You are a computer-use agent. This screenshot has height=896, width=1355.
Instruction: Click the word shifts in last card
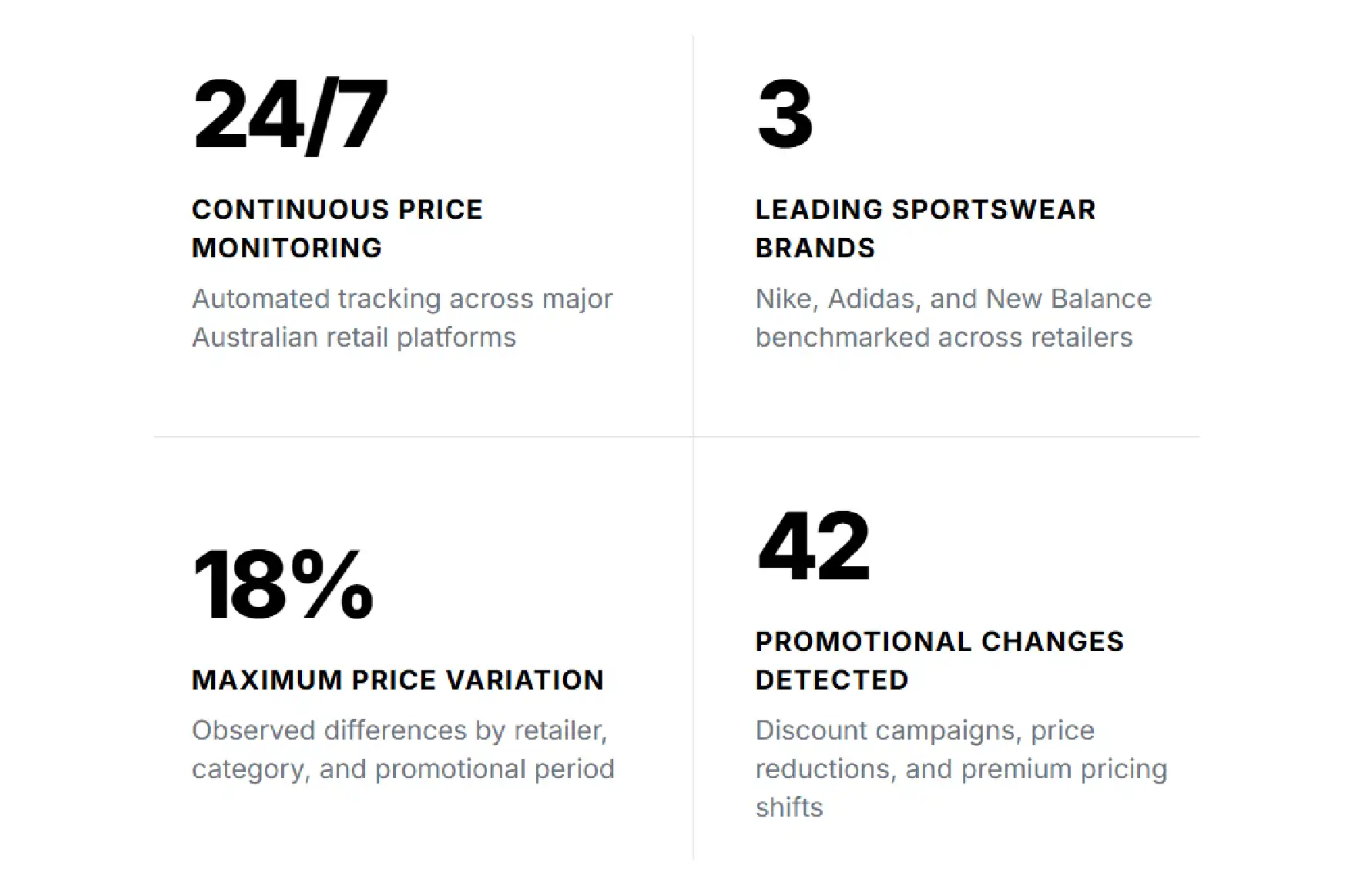coord(789,807)
